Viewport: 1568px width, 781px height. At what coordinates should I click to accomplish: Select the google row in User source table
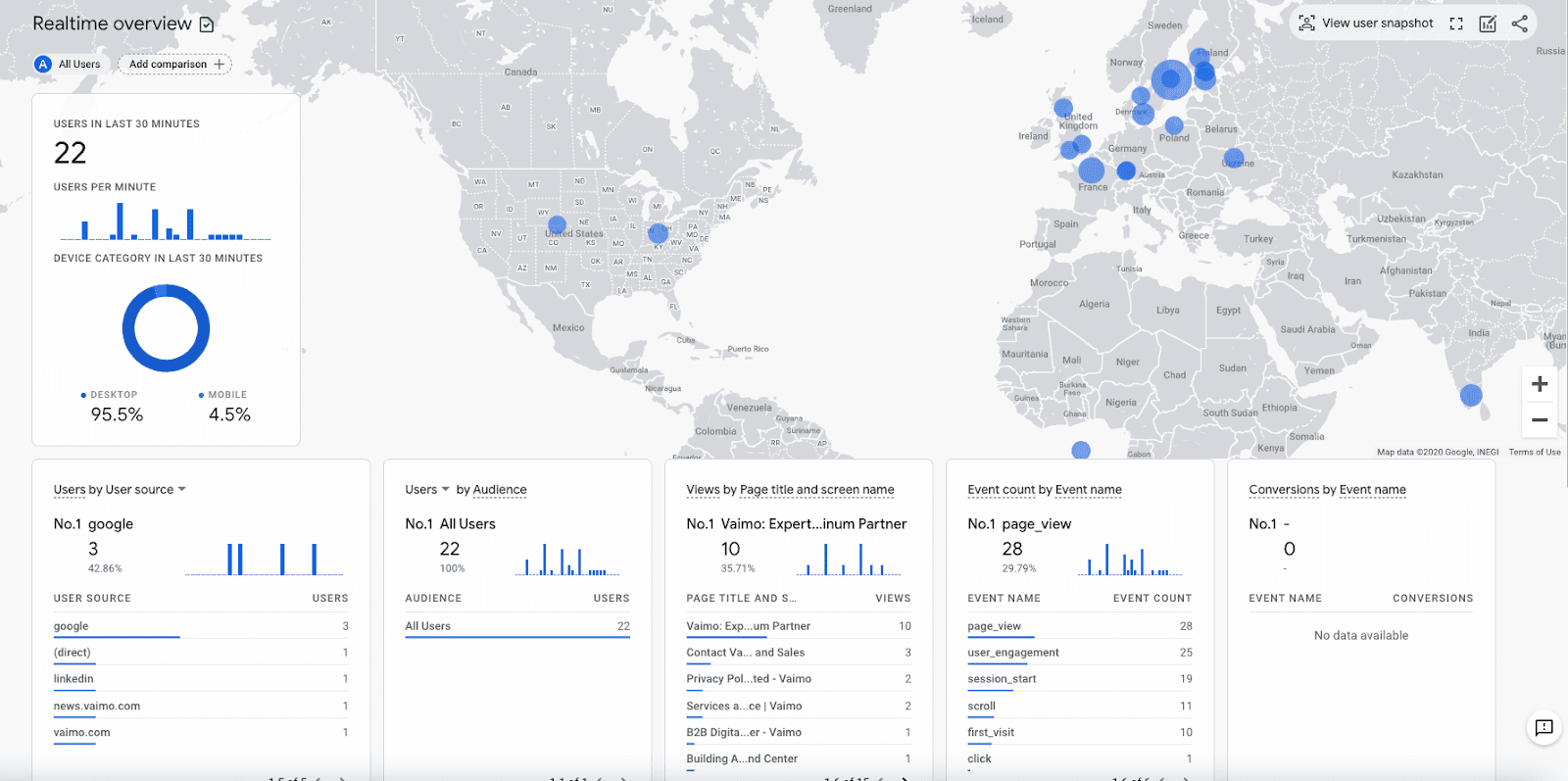click(x=71, y=626)
